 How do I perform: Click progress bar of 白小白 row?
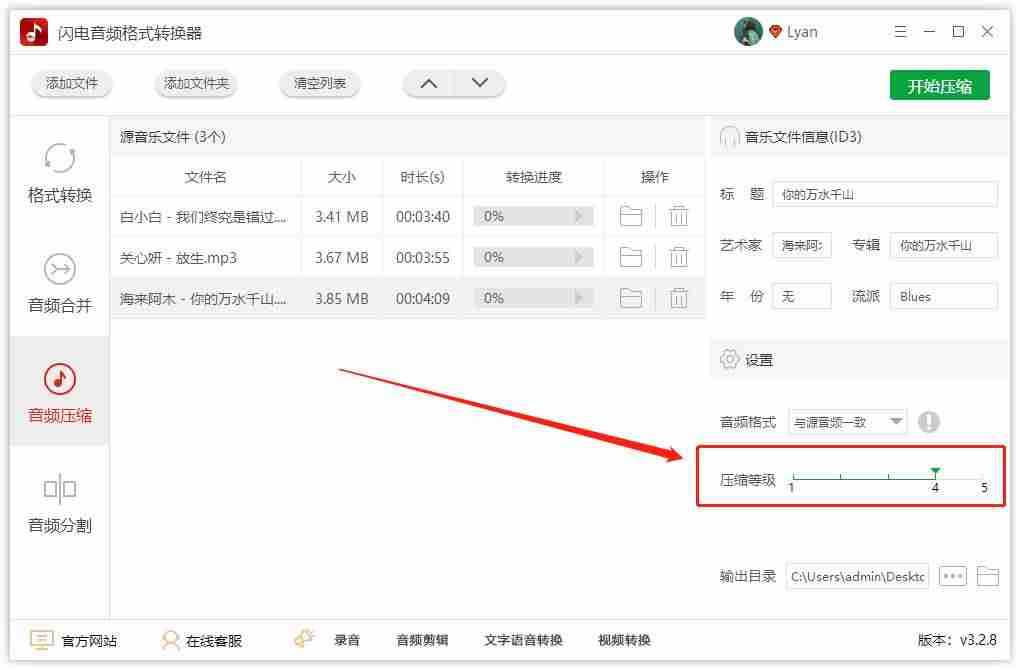[533, 216]
